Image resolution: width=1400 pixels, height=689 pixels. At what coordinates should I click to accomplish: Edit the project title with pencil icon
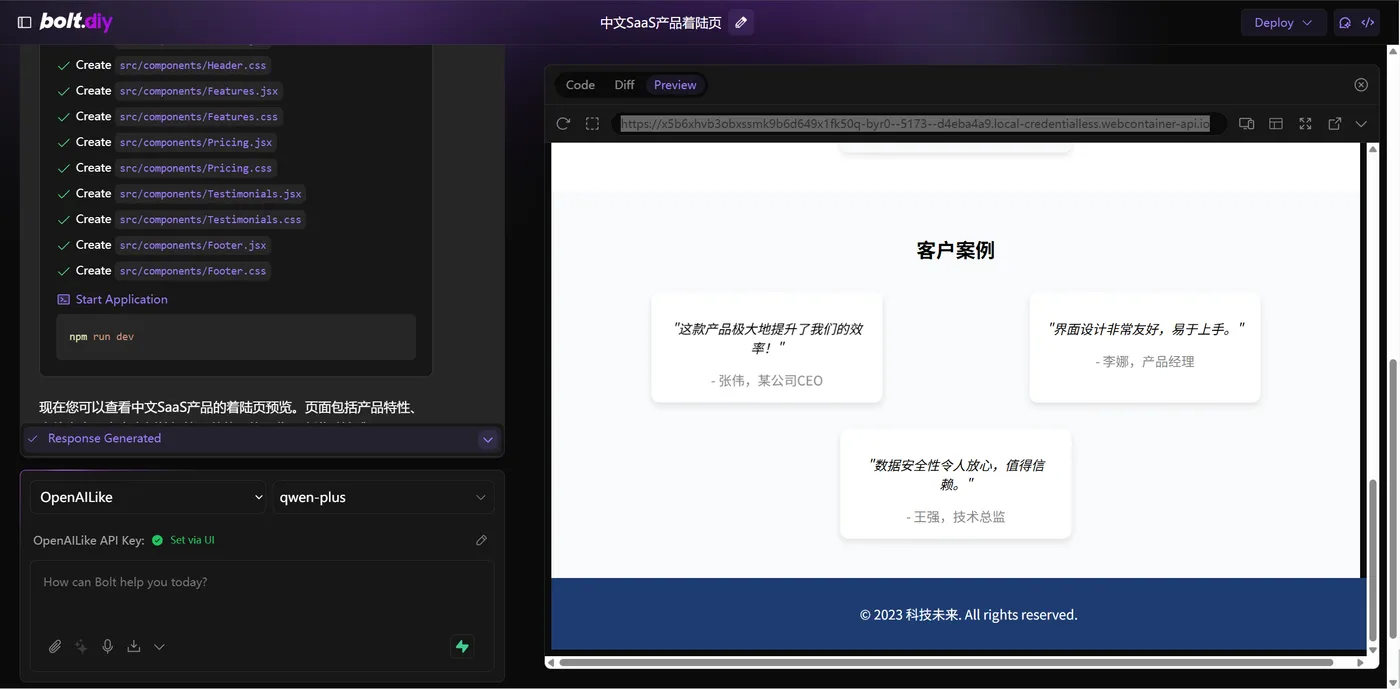click(x=741, y=22)
